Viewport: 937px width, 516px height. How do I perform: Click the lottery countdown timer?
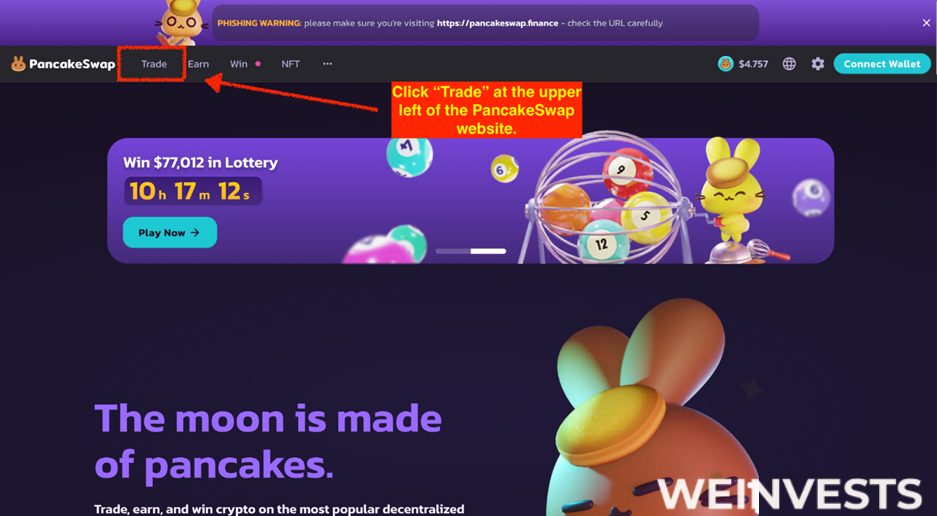192,191
